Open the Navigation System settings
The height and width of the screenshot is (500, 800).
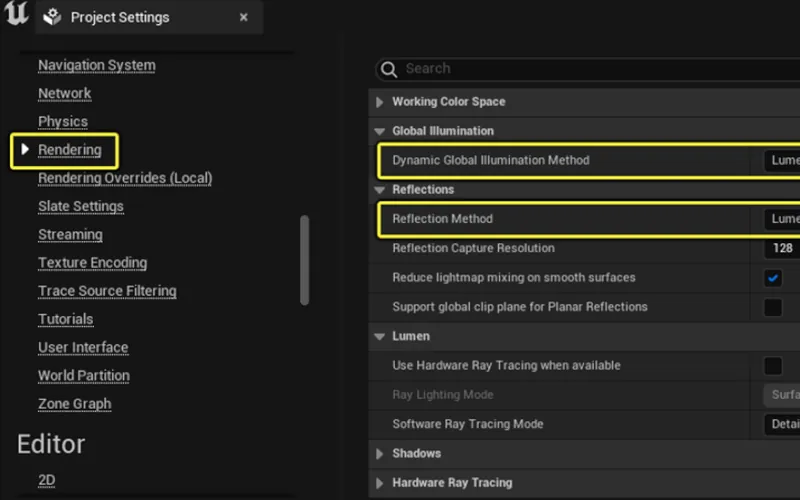(x=96, y=65)
